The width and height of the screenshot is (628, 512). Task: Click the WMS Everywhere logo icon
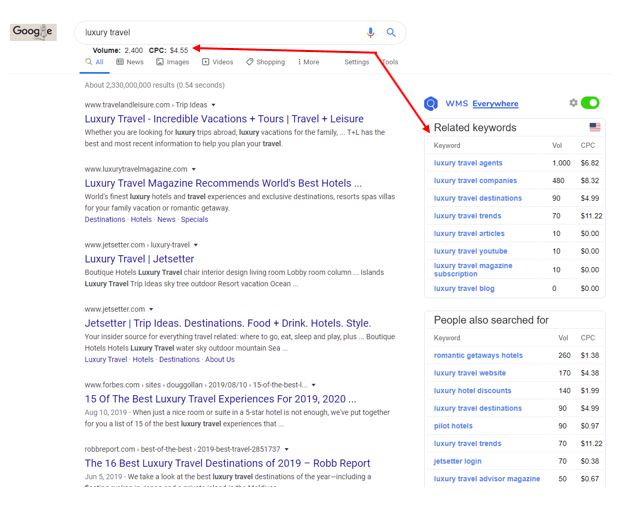click(431, 103)
